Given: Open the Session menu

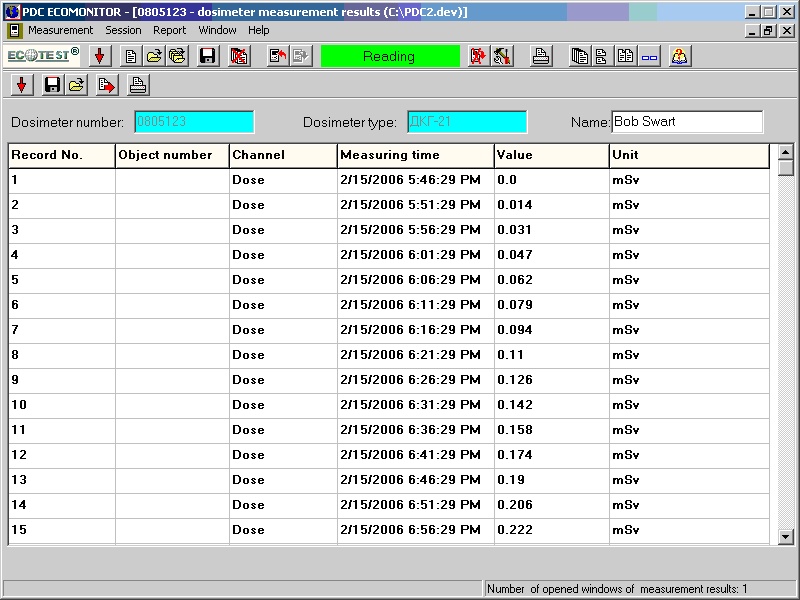Looking at the screenshot, I should coord(123,30).
